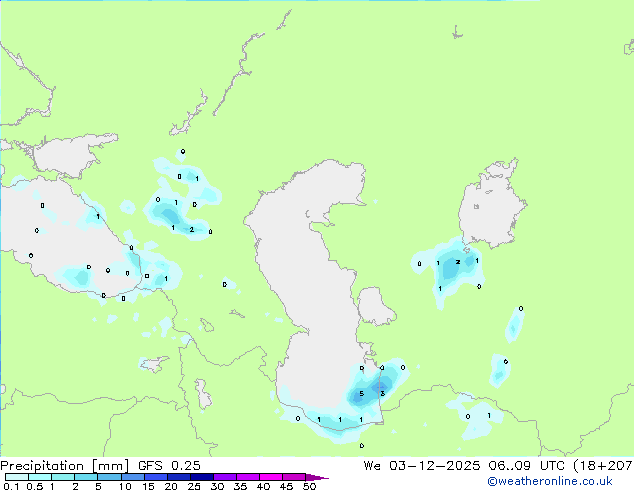Pick the dark navy 25–30 legend swatch

tap(202, 477)
